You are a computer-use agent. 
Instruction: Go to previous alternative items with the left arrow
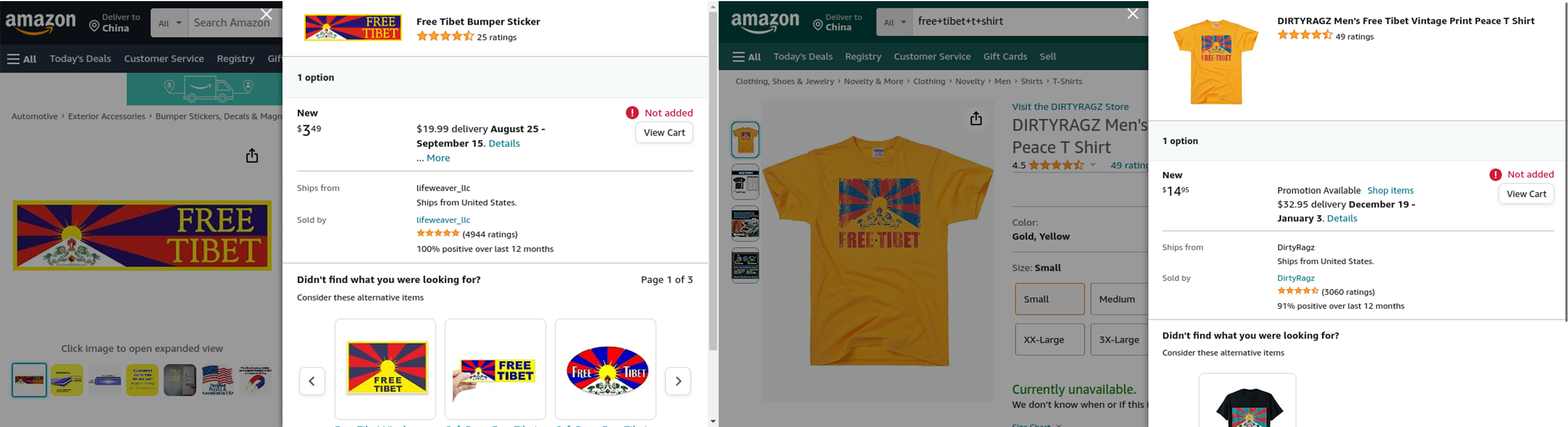[x=312, y=381]
